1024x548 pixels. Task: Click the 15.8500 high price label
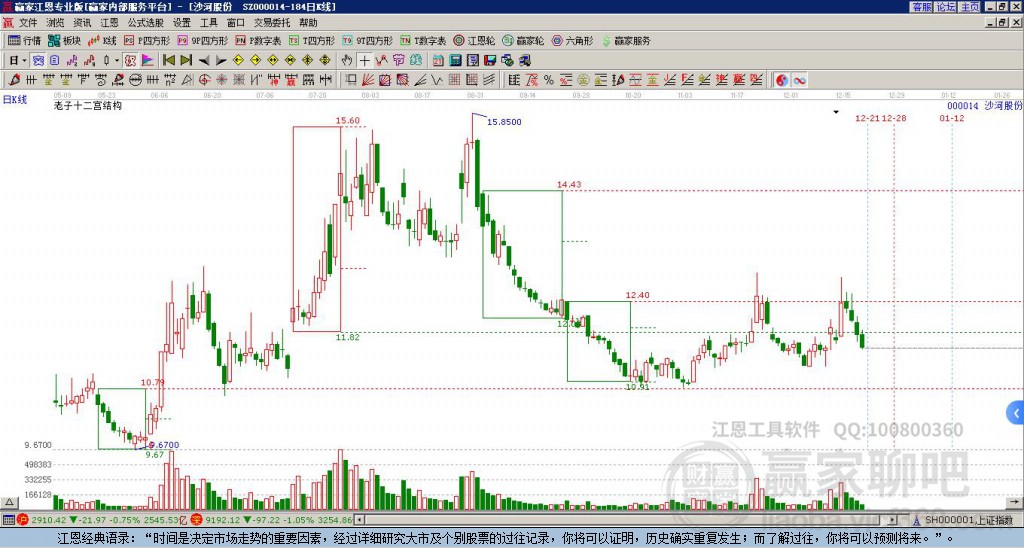504,121
